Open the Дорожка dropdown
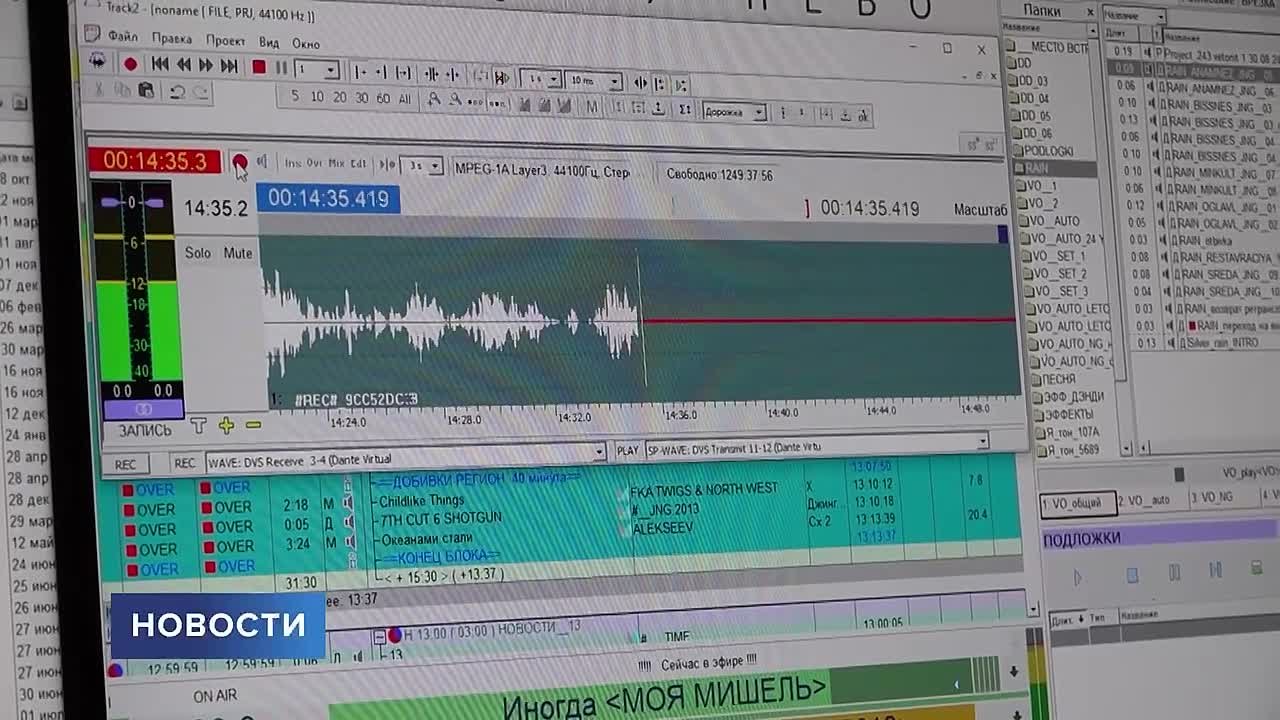The height and width of the screenshot is (720, 1280). click(x=759, y=113)
